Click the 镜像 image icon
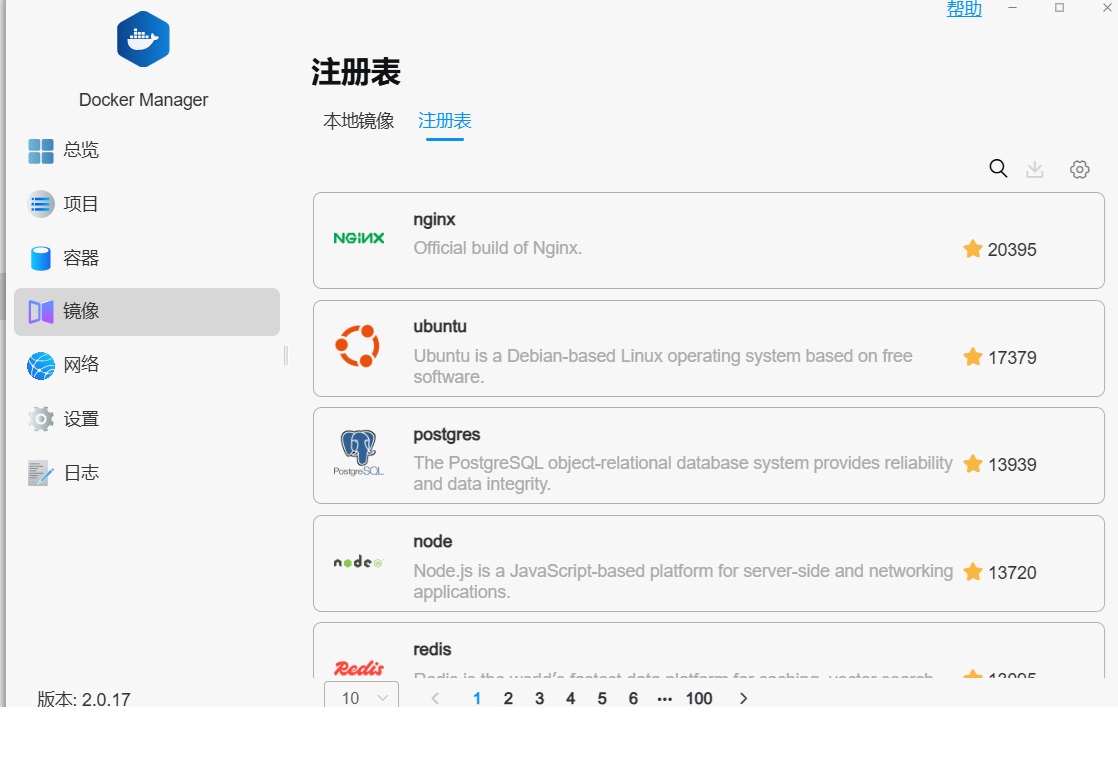 click(x=41, y=312)
